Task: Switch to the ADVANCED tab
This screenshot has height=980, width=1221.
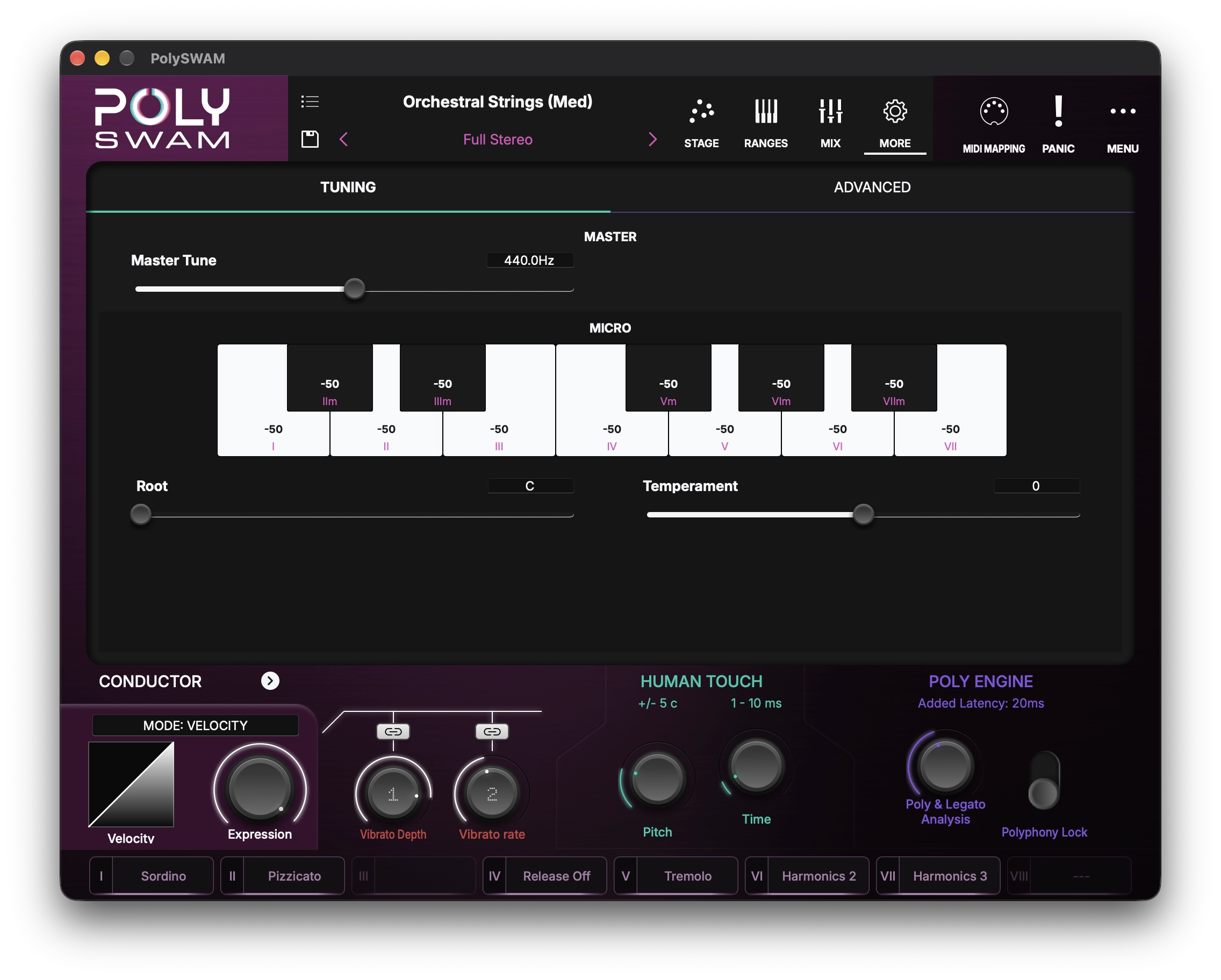Action: 872,188
